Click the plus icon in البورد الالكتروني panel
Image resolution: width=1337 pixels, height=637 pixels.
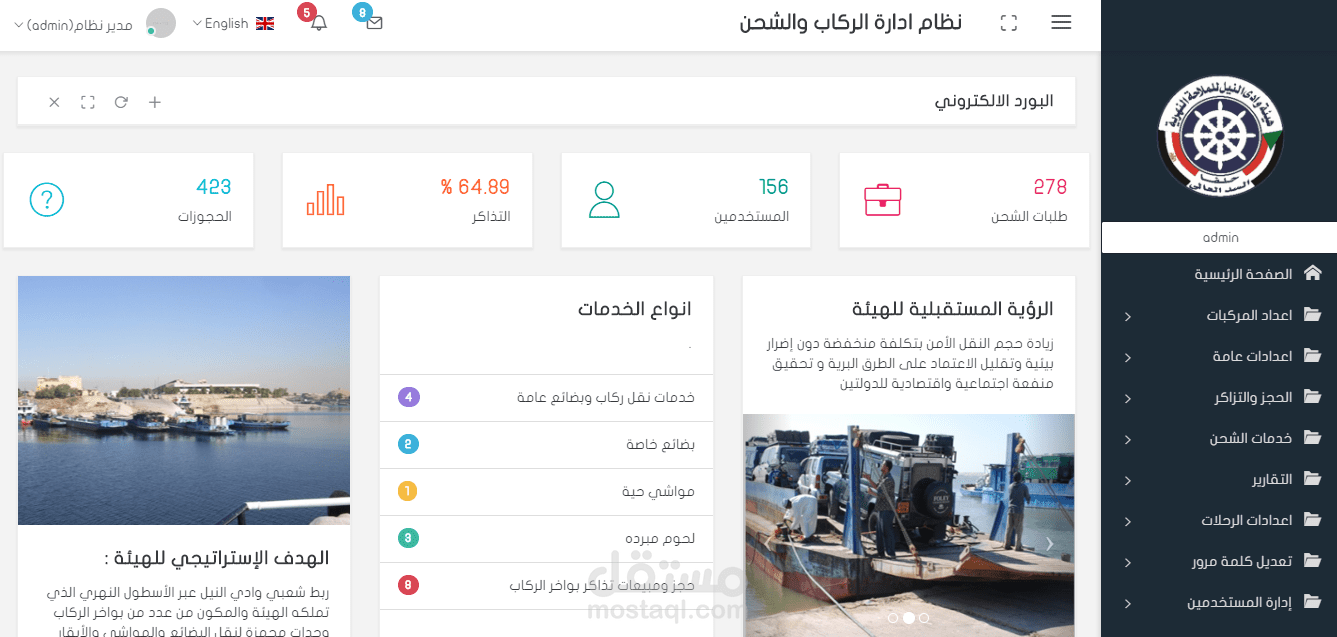(155, 102)
